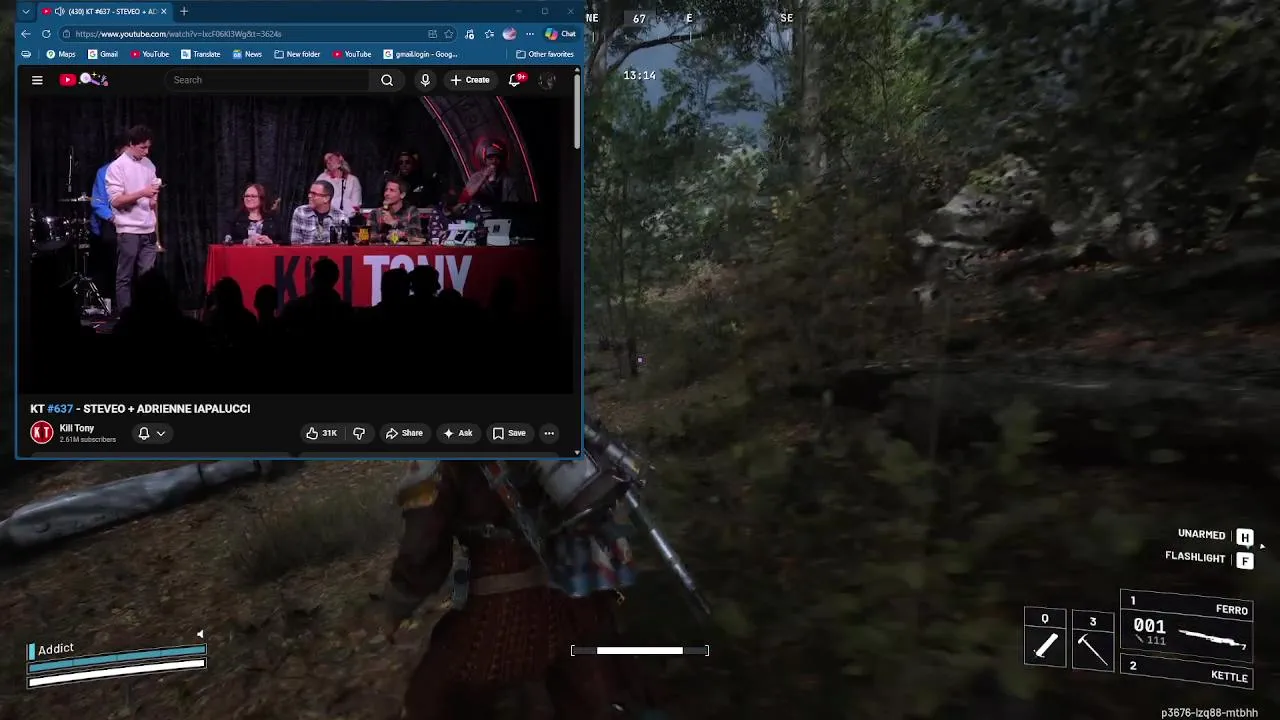Image resolution: width=1280 pixels, height=720 pixels.
Task: Share the Kill Tony video
Action: coord(405,433)
